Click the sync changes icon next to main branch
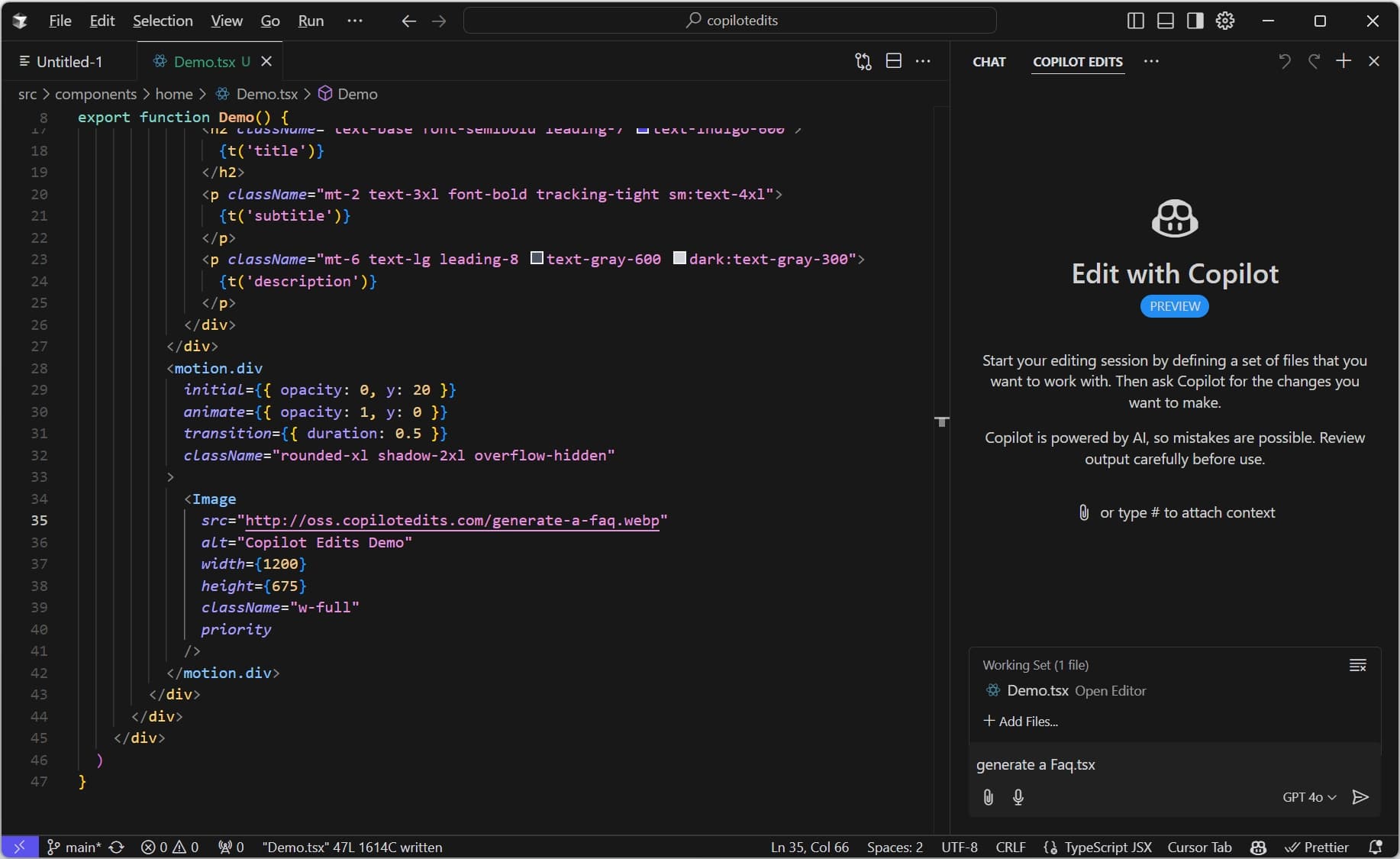The height and width of the screenshot is (859, 1400). pyautogui.click(x=116, y=847)
